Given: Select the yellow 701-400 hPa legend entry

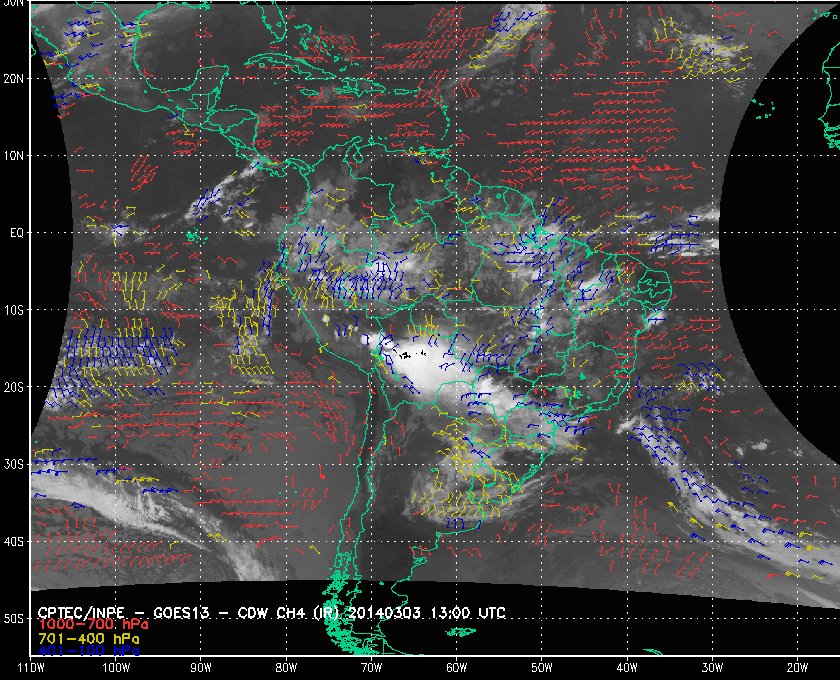Looking at the screenshot, I should [x=89, y=639].
